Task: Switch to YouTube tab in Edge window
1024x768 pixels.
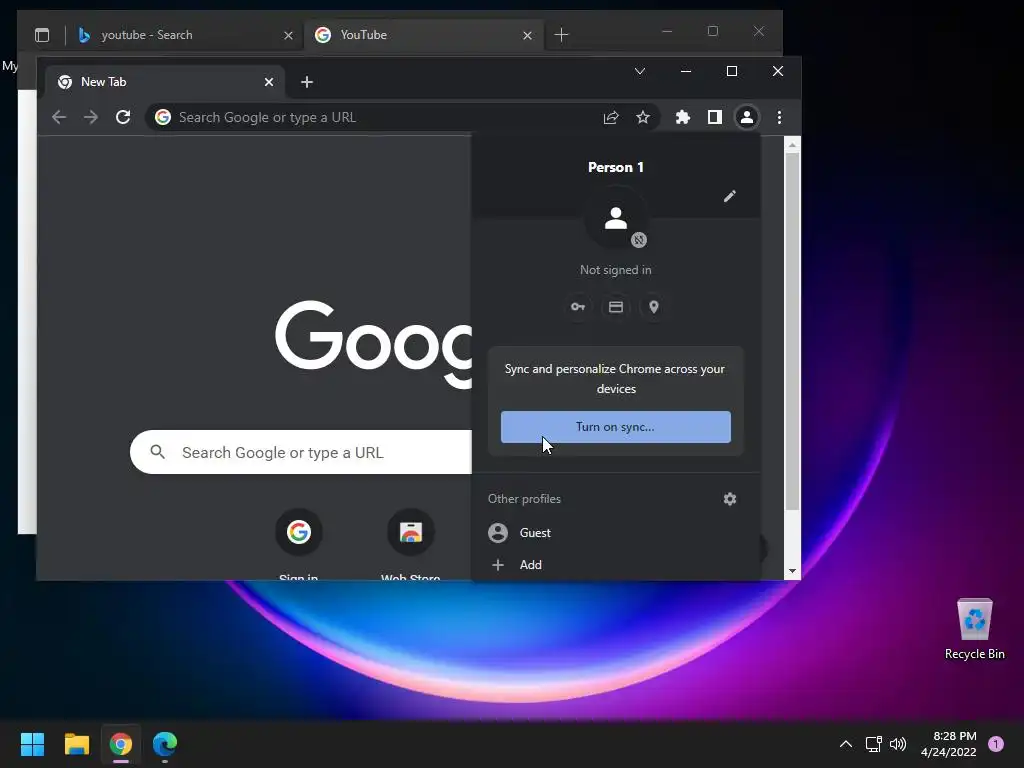Action: tap(421, 35)
